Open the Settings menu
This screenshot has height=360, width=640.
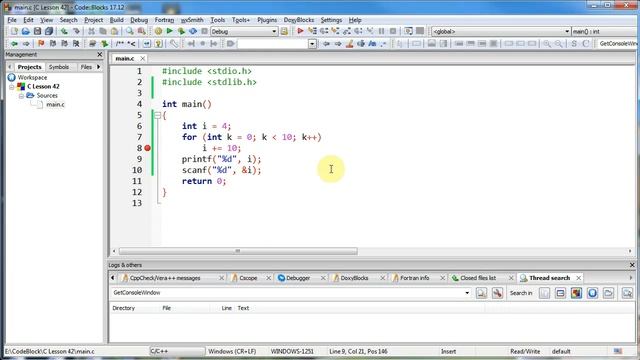tap(331, 20)
